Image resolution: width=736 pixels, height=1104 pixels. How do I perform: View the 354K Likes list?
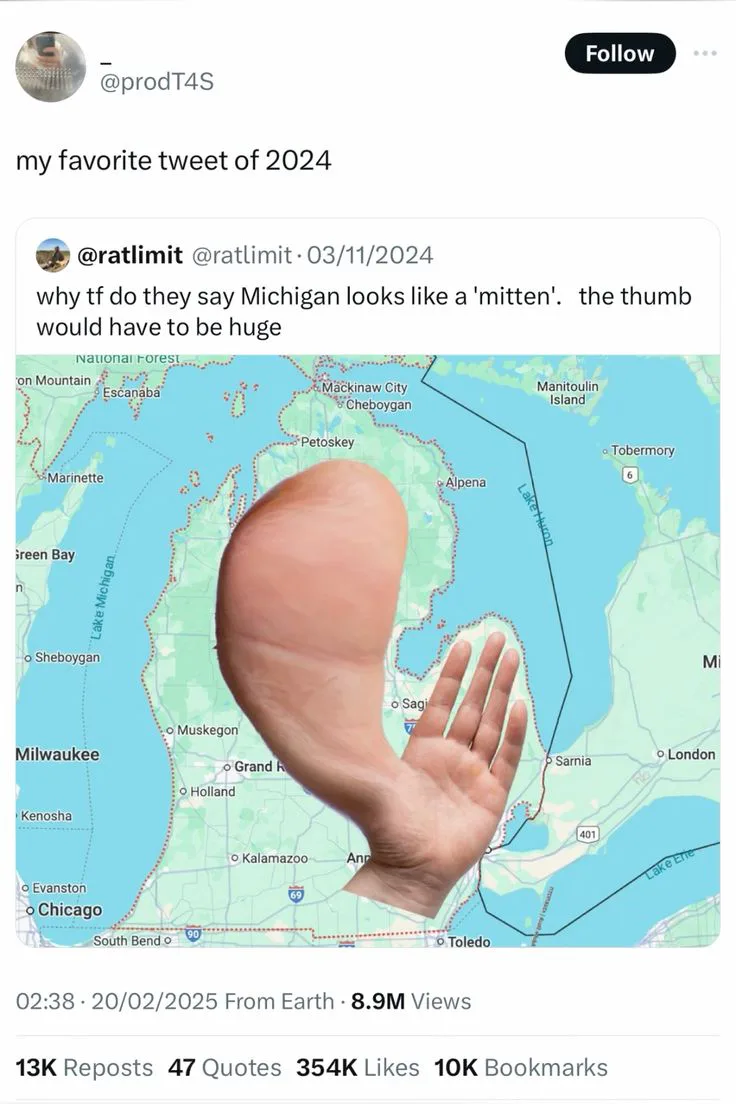[x=357, y=1067]
